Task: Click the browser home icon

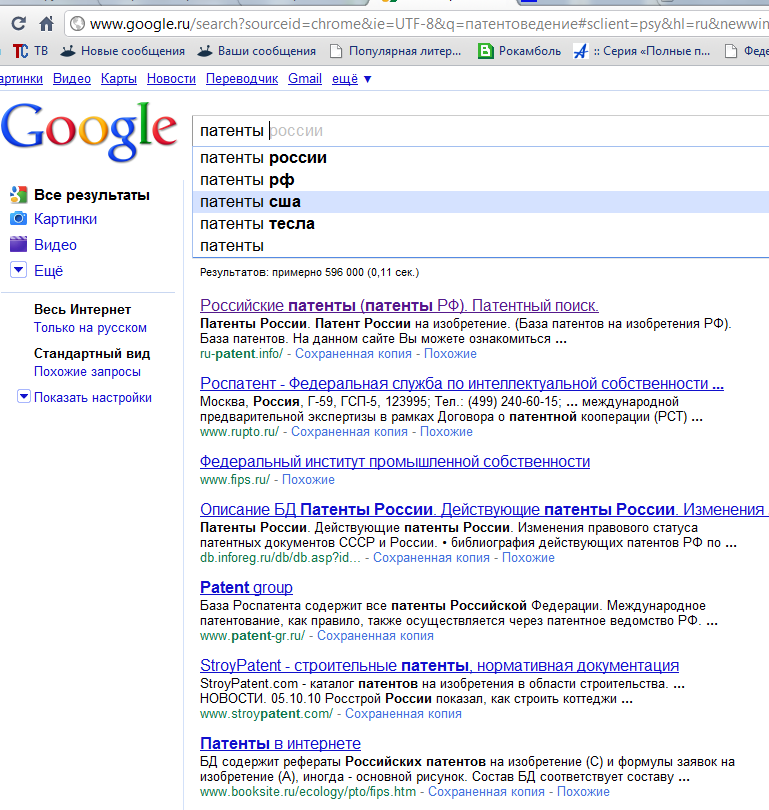Action: coord(46,23)
